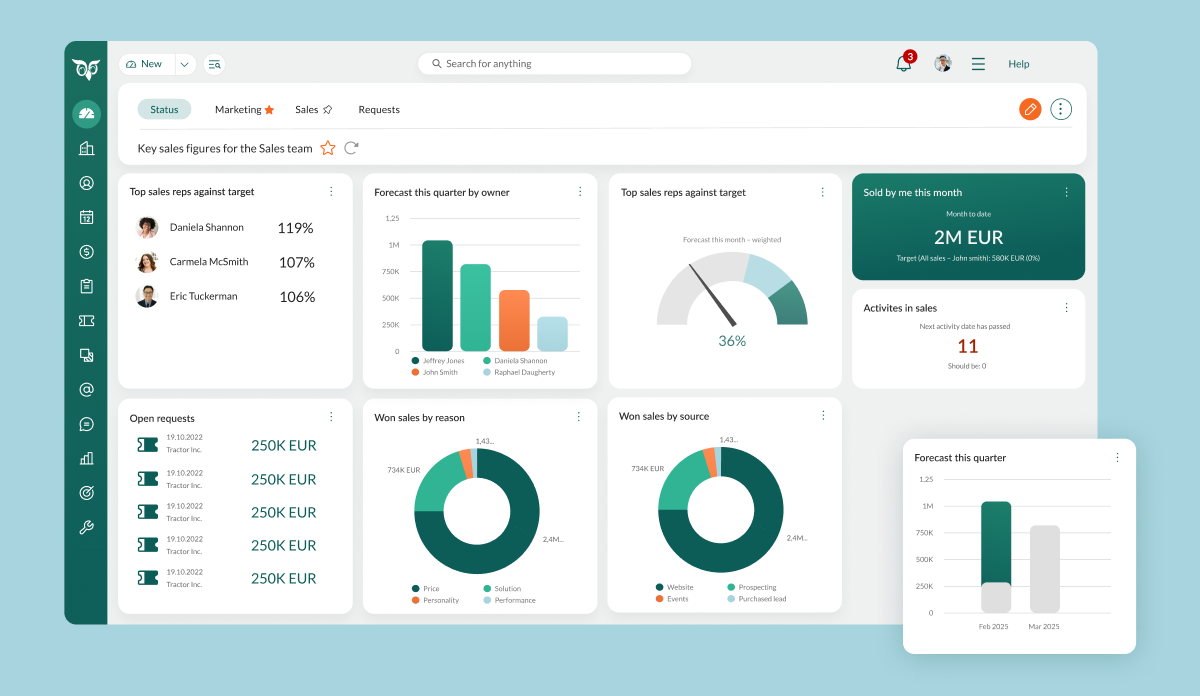Open options menu on Top sales reps widget

click(x=332, y=191)
